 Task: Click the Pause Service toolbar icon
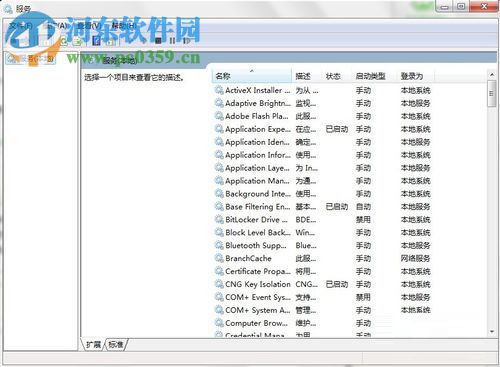(172, 41)
